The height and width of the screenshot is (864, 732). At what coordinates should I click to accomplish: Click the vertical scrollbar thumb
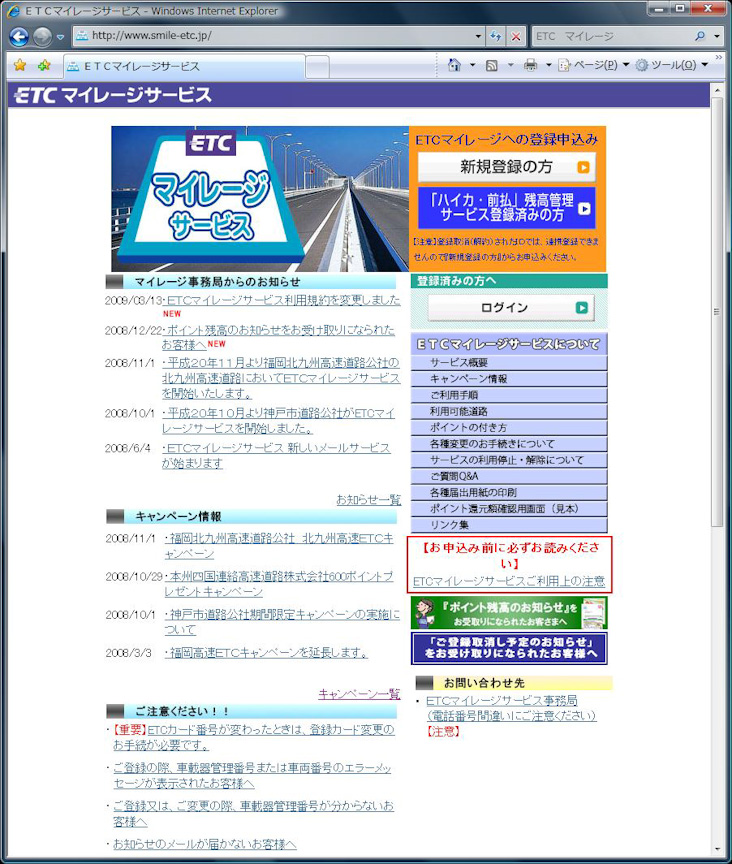[x=717, y=311]
